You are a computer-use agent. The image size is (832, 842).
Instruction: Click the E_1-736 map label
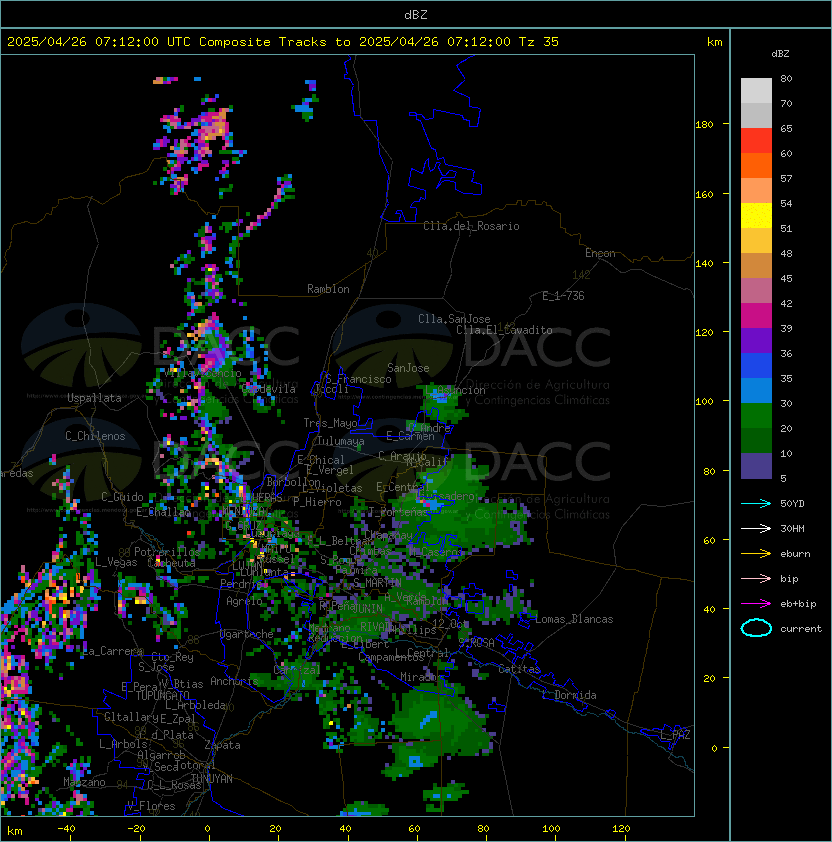click(x=563, y=296)
